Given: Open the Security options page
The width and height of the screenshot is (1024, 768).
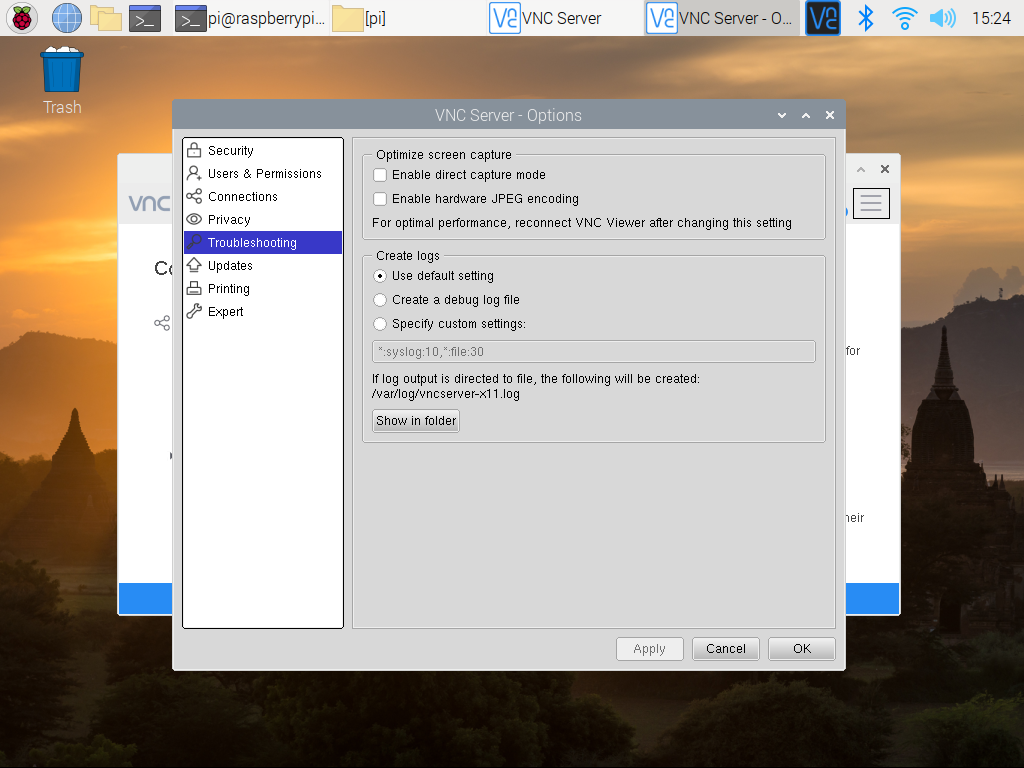Looking at the screenshot, I should coord(263,151).
